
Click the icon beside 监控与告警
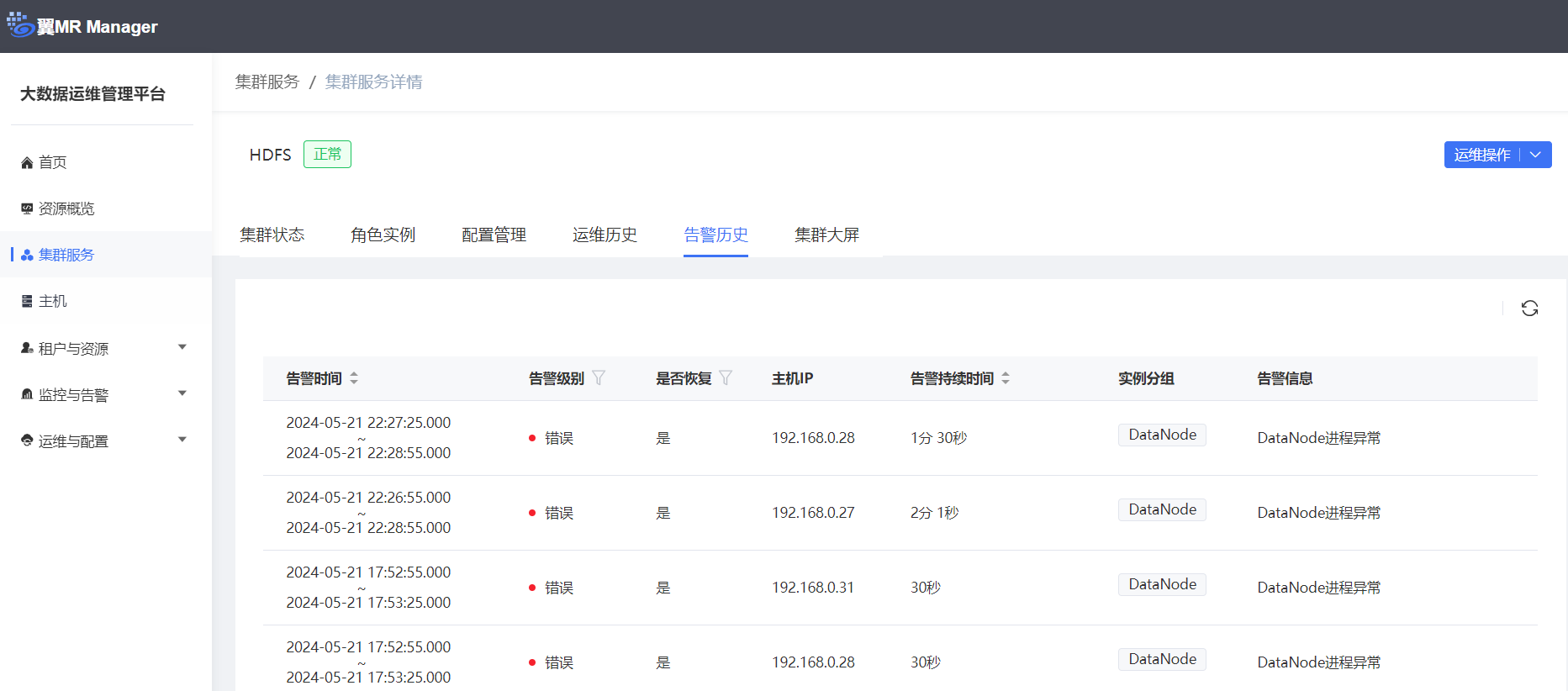point(27,394)
